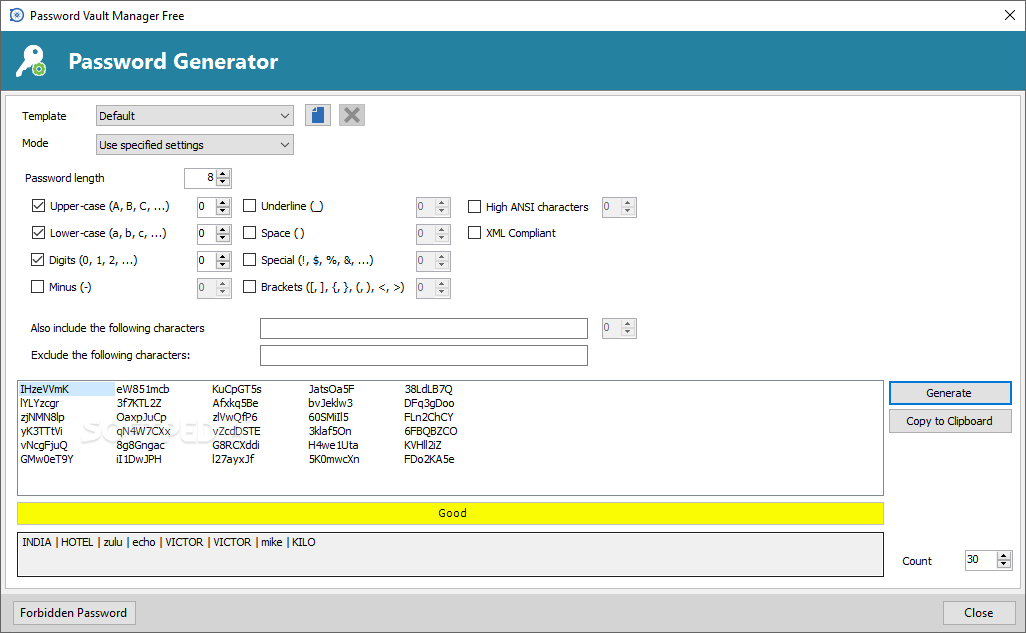Screen dimensions: 1026x633
Task: Decrease Digits minimum count
Action: pos(223,265)
